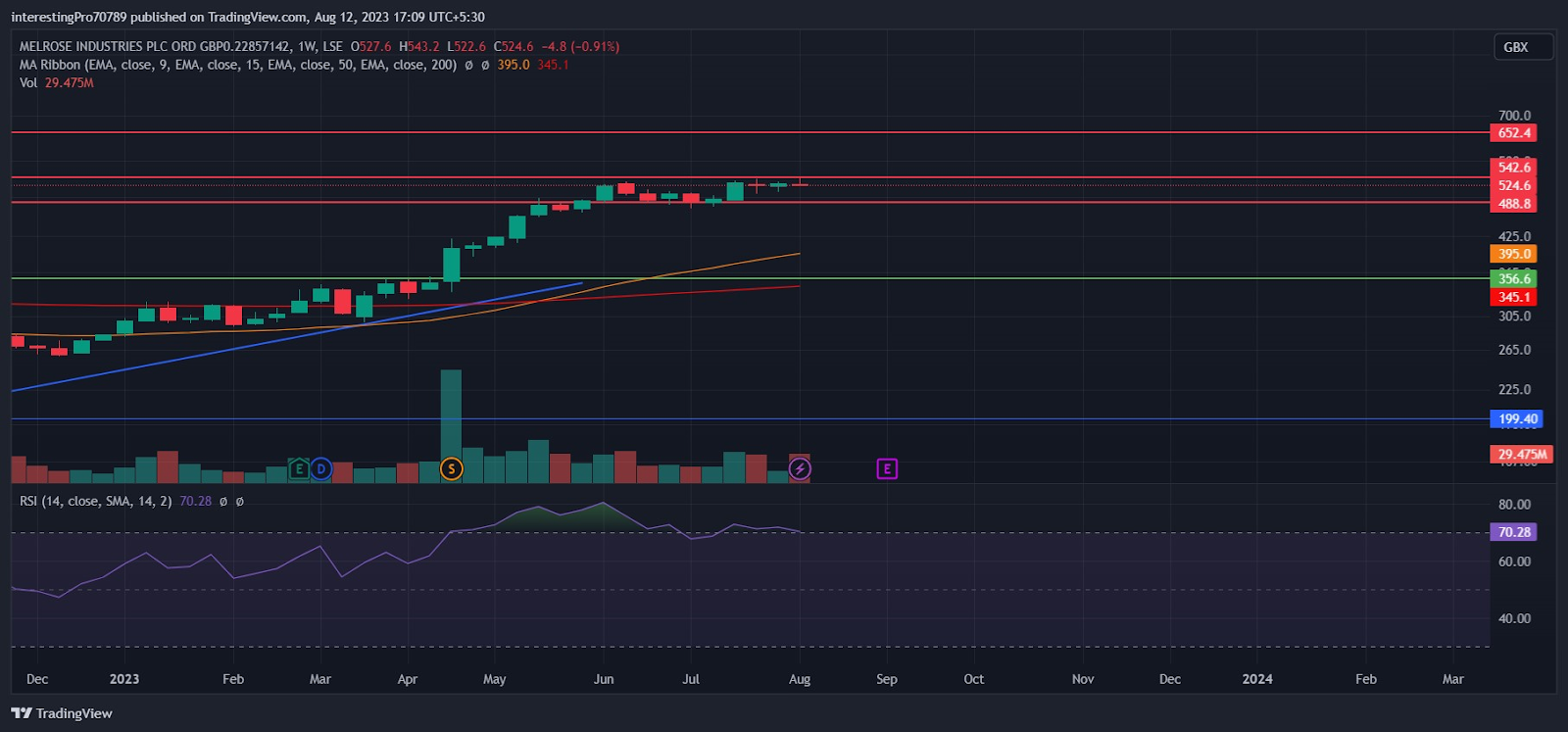1568x732 pixels.
Task: Select the Apr label on time axis
Action: click(x=408, y=679)
